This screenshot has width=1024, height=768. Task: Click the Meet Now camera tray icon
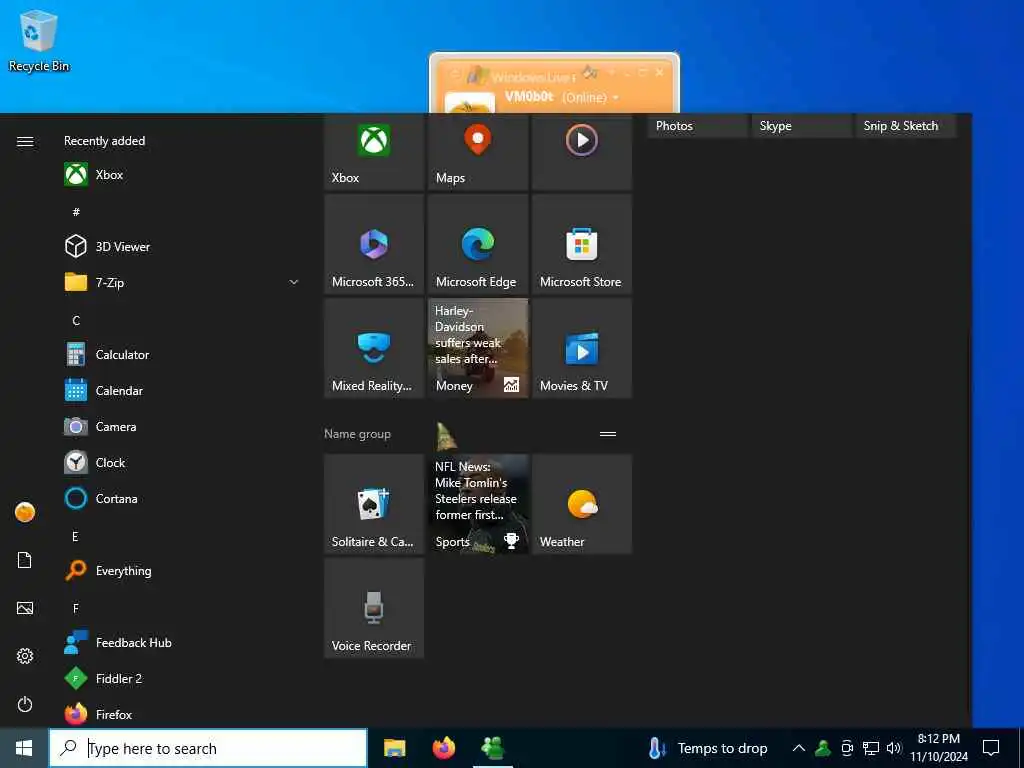[x=847, y=748]
